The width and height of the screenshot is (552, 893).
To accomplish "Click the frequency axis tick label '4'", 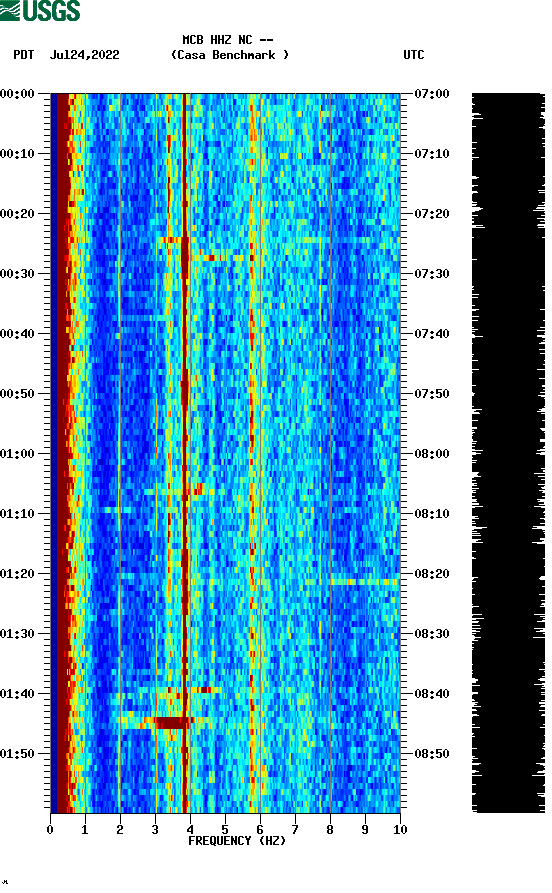I will pyautogui.click(x=190, y=830).
